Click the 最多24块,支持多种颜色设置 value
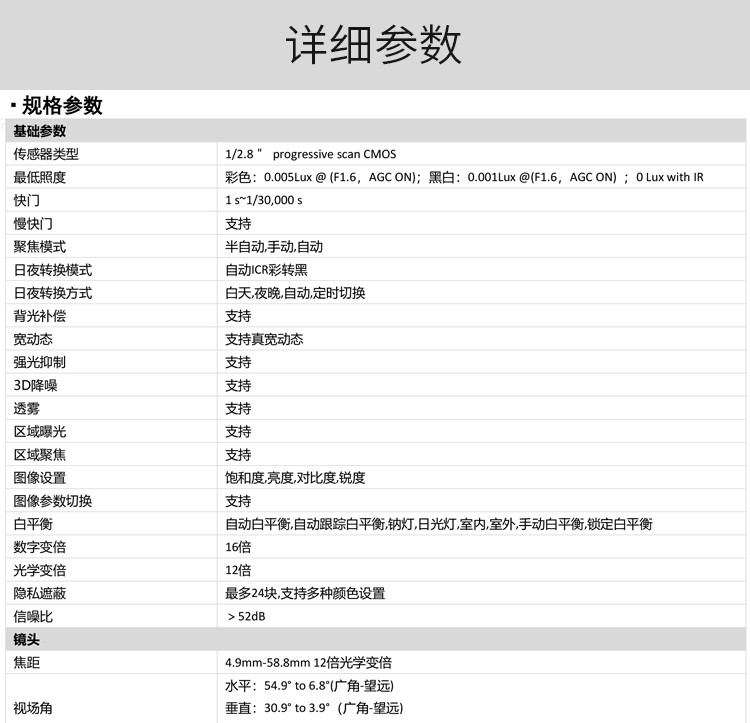Image resolution: width=750 pixels, height=723 pixels. point(305,593)
